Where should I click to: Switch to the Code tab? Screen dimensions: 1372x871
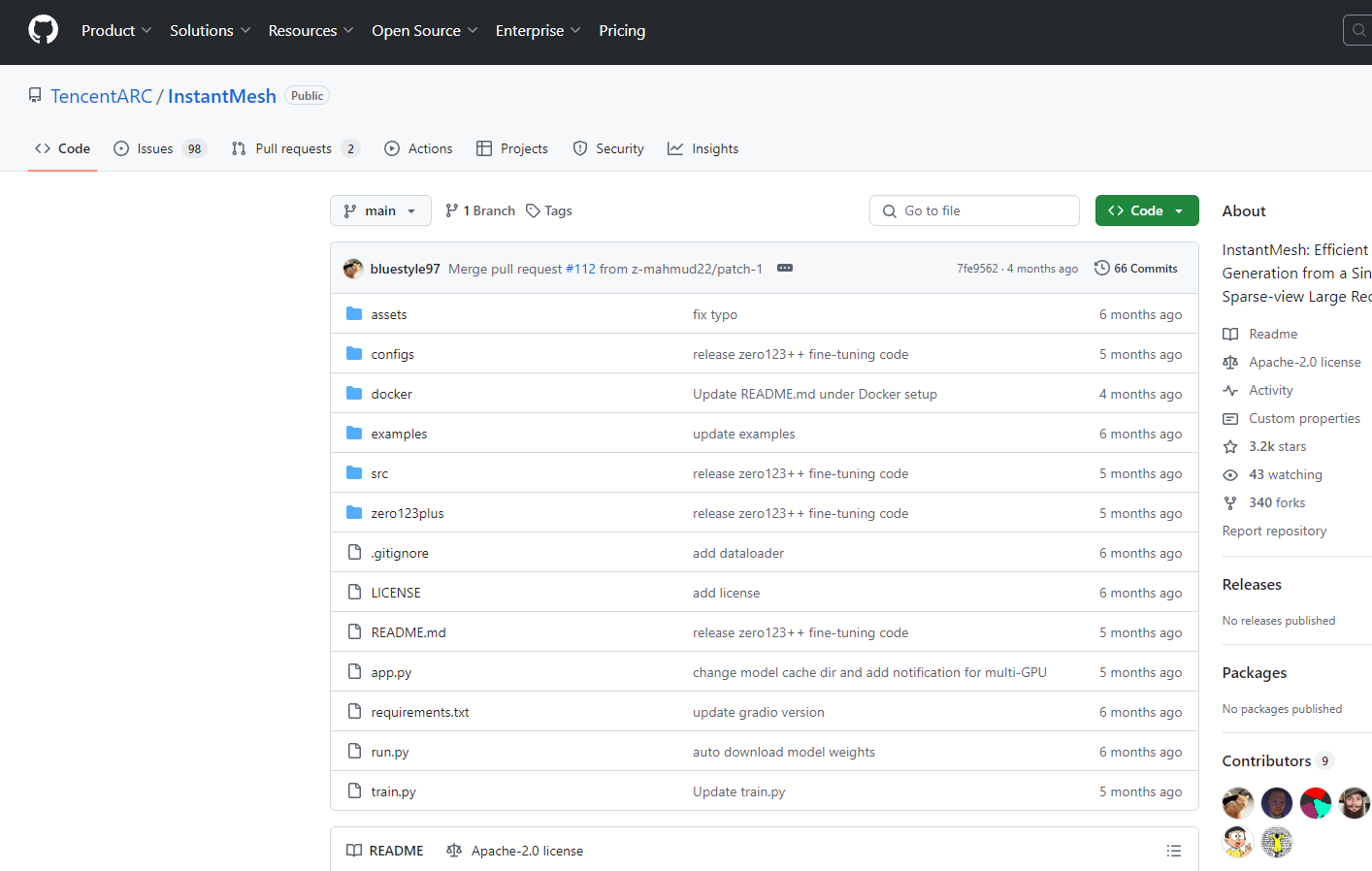[63, 148]
